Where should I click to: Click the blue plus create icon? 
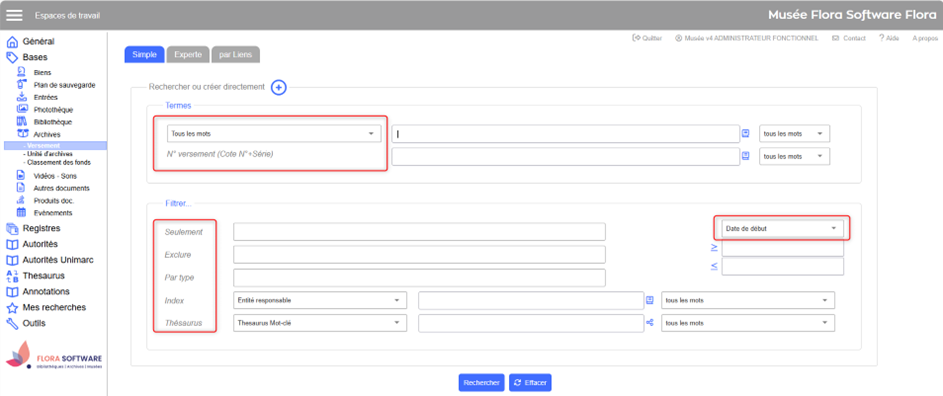(x=278, y=87)
